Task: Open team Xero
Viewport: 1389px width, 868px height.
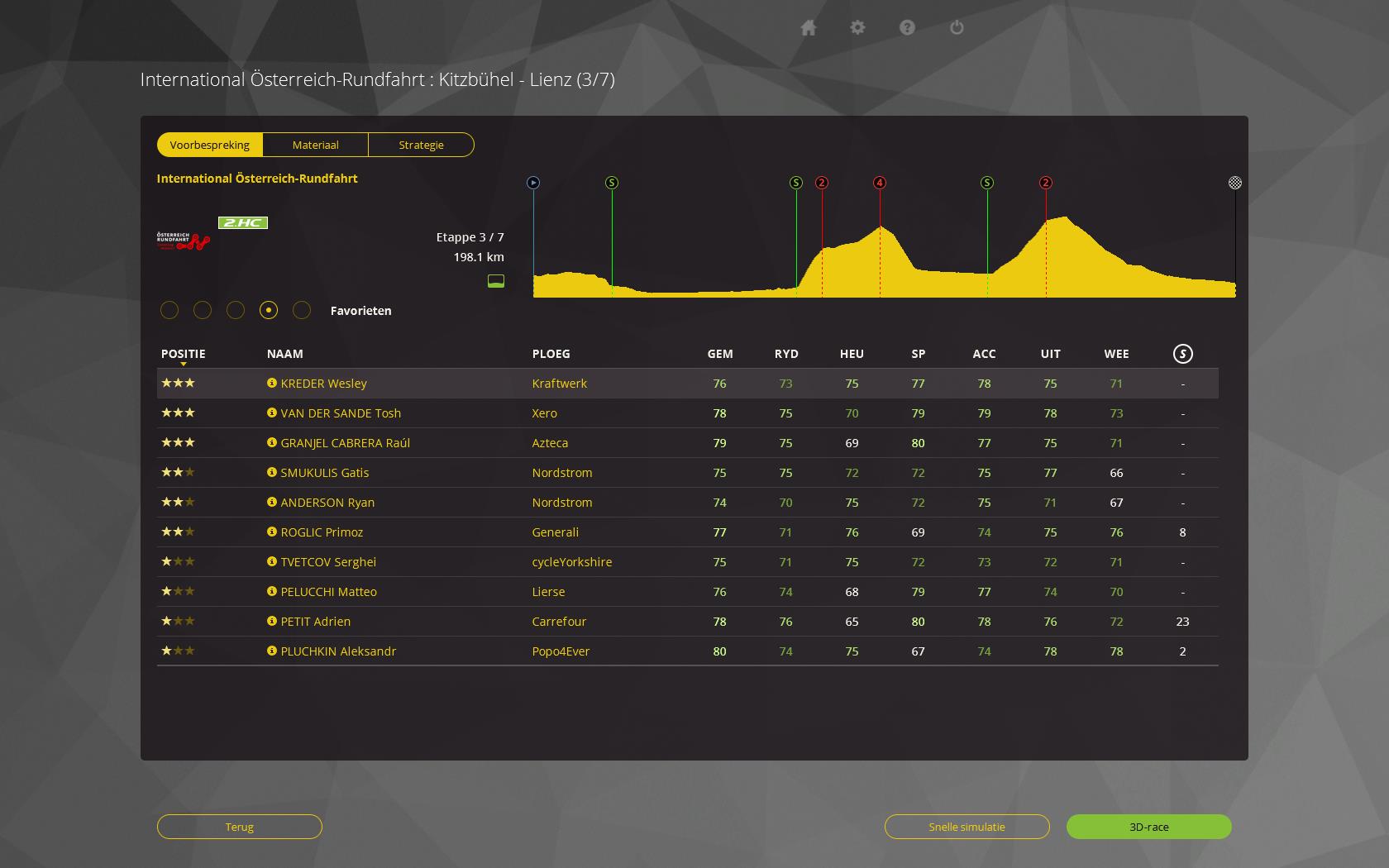Action: click(x=544, y=413)
